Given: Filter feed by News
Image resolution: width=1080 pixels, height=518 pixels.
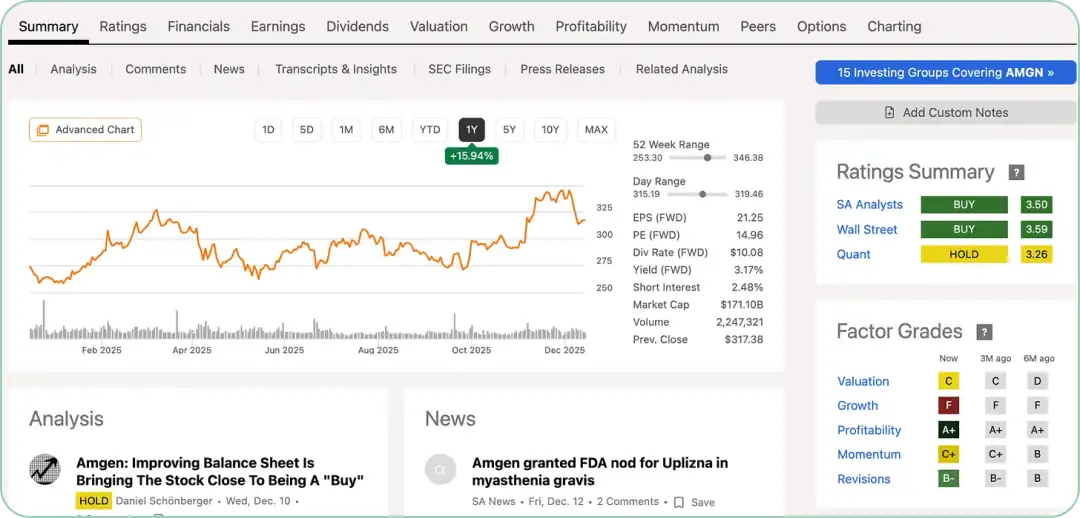Looking at the screenshot, I should [x=229, y=69].
